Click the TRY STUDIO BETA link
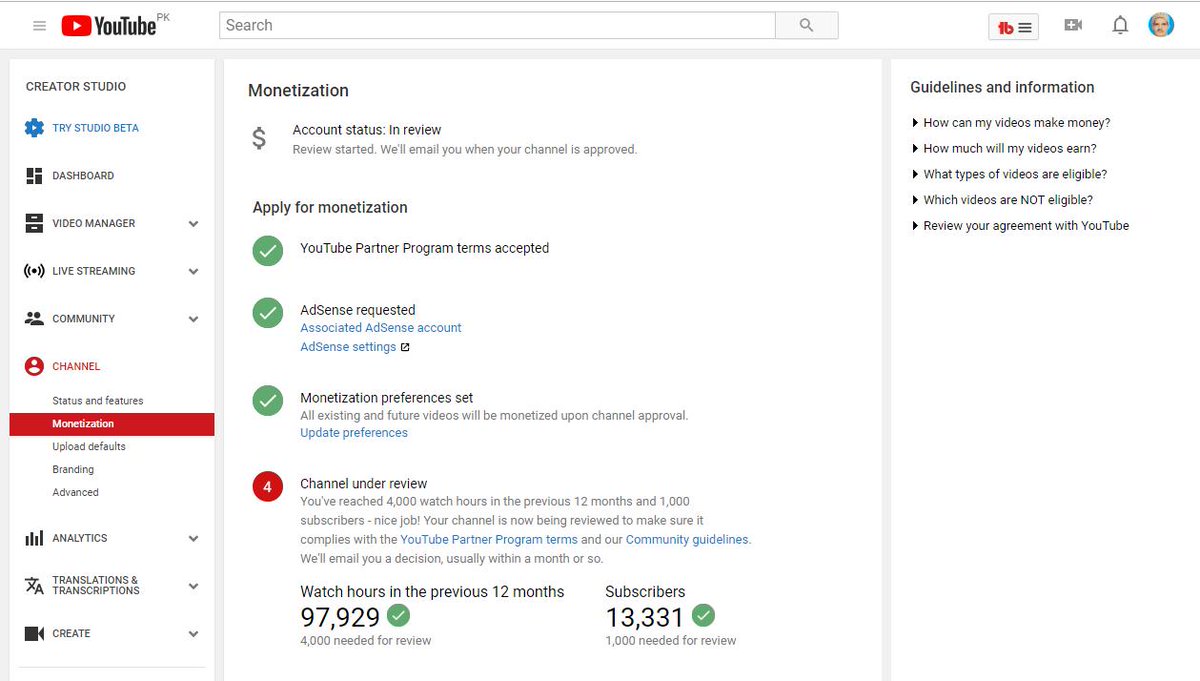Image resolution: width=1200 pixels, height=681 pixels. (x=96, y=128)
